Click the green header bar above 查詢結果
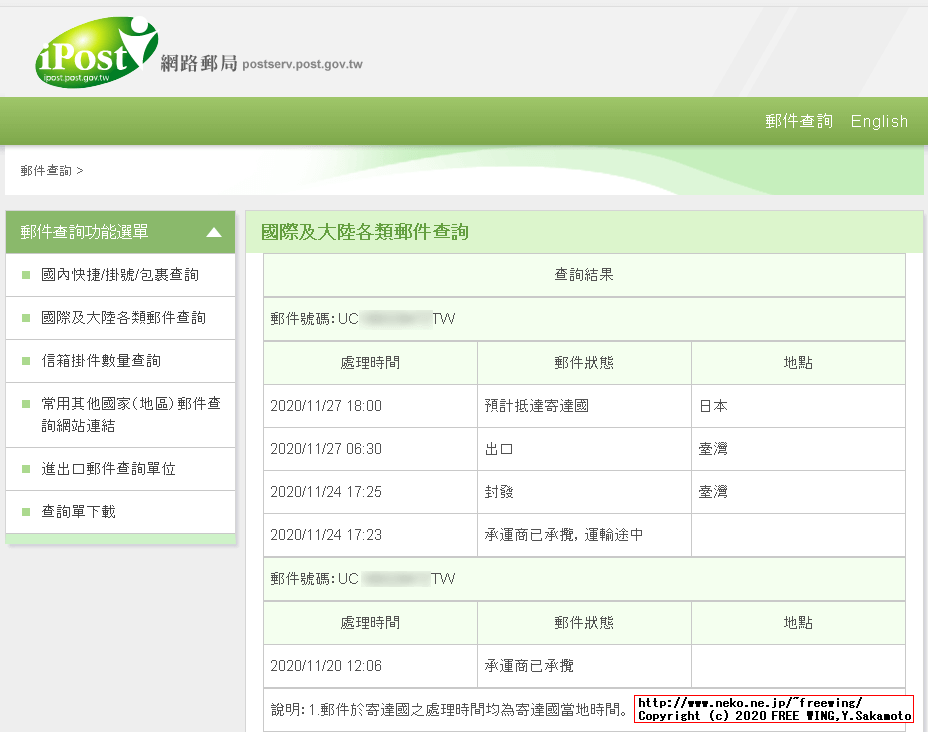 pyautogui.click(x=583, y=231)
